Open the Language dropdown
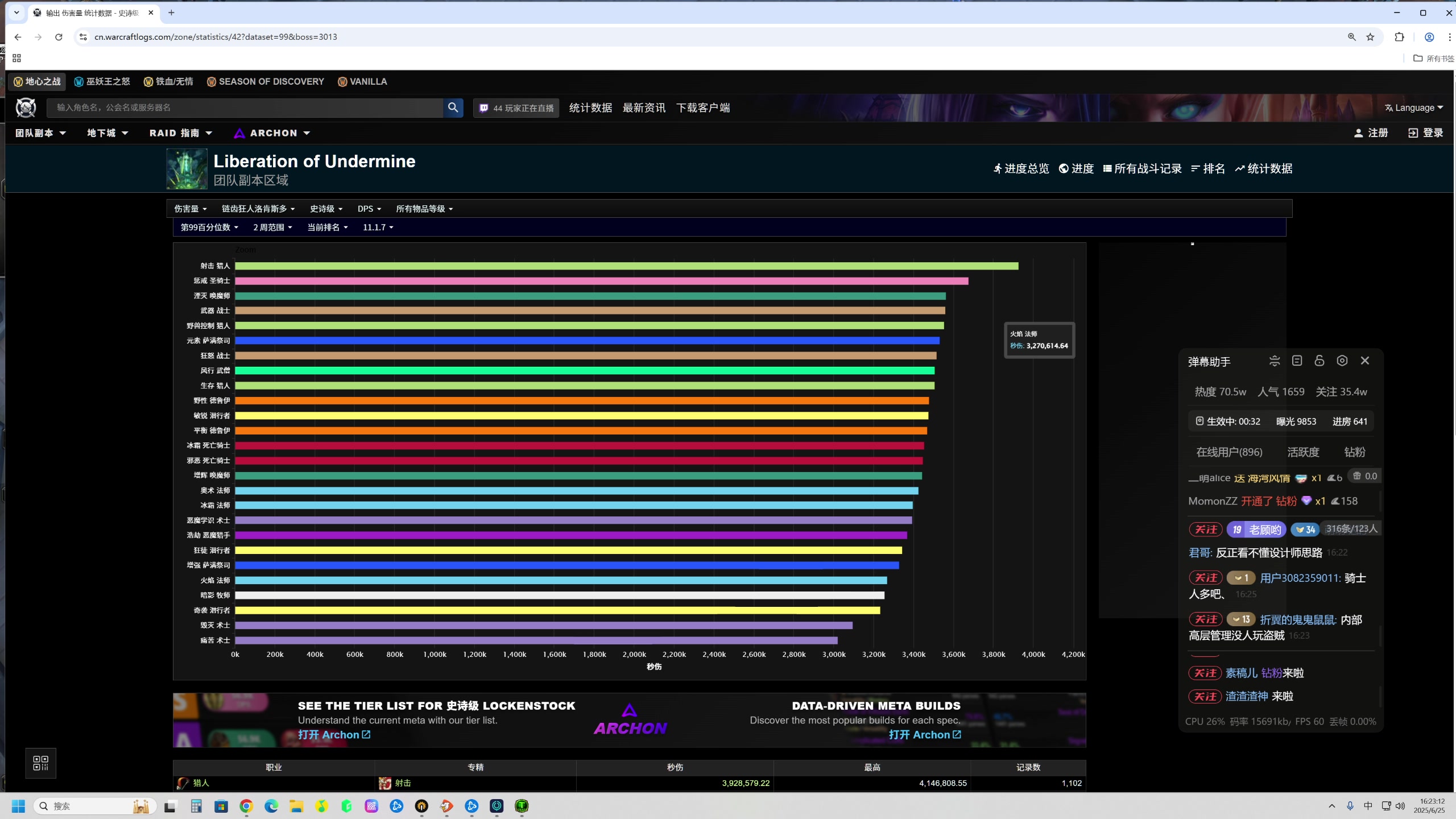Screen dimensions: 1456x819 (x=1414, y=107)
